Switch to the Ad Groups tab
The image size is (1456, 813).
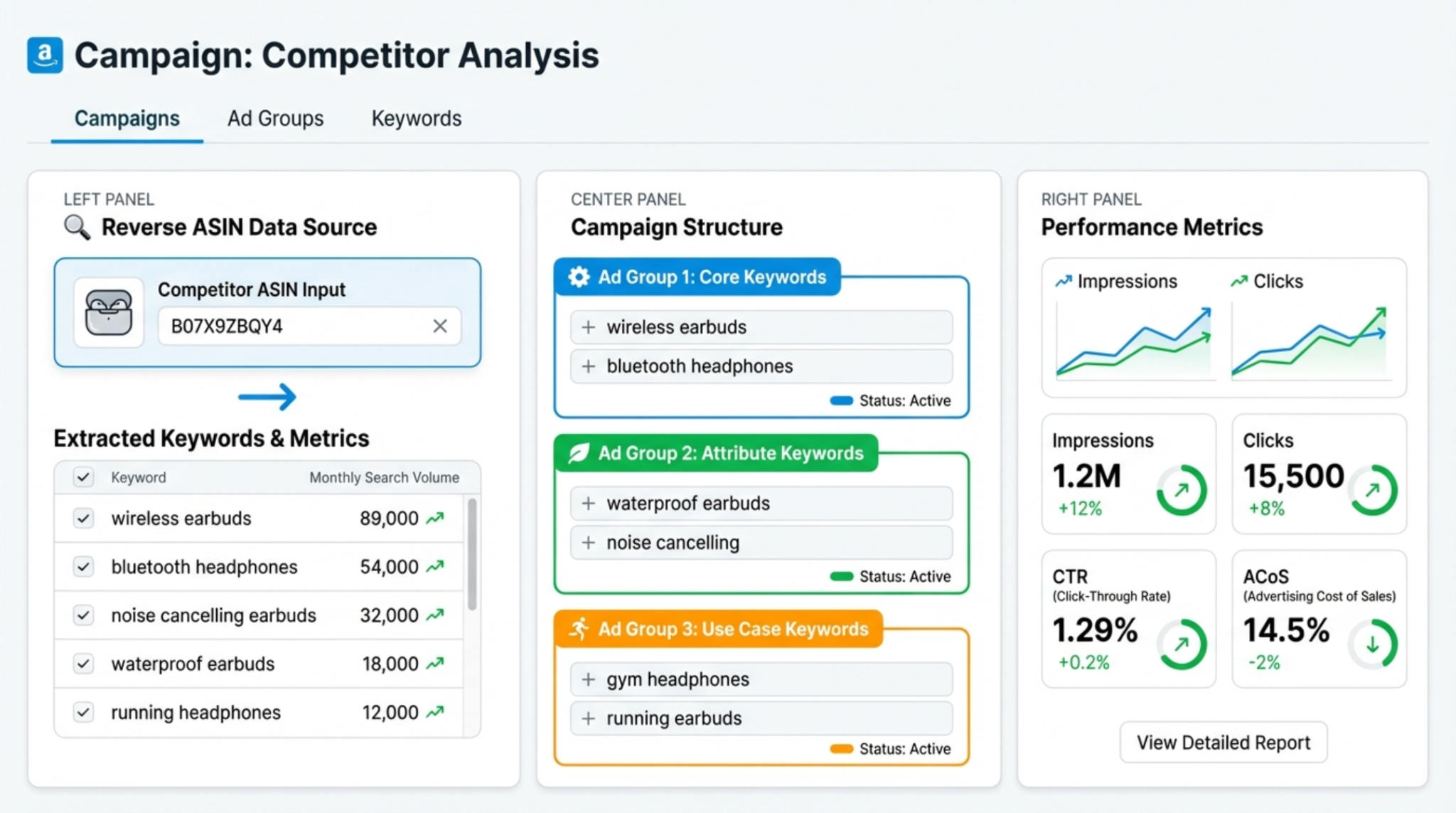tap(275, 118)
